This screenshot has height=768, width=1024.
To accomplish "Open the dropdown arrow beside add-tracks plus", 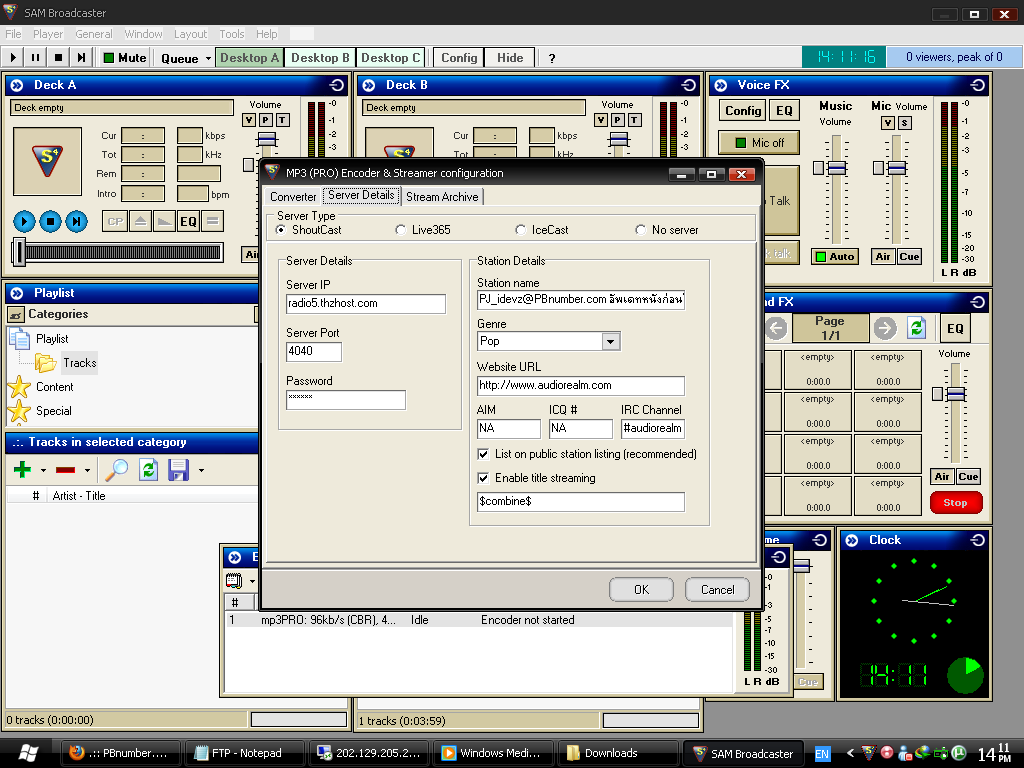I will tap(43, 470).
